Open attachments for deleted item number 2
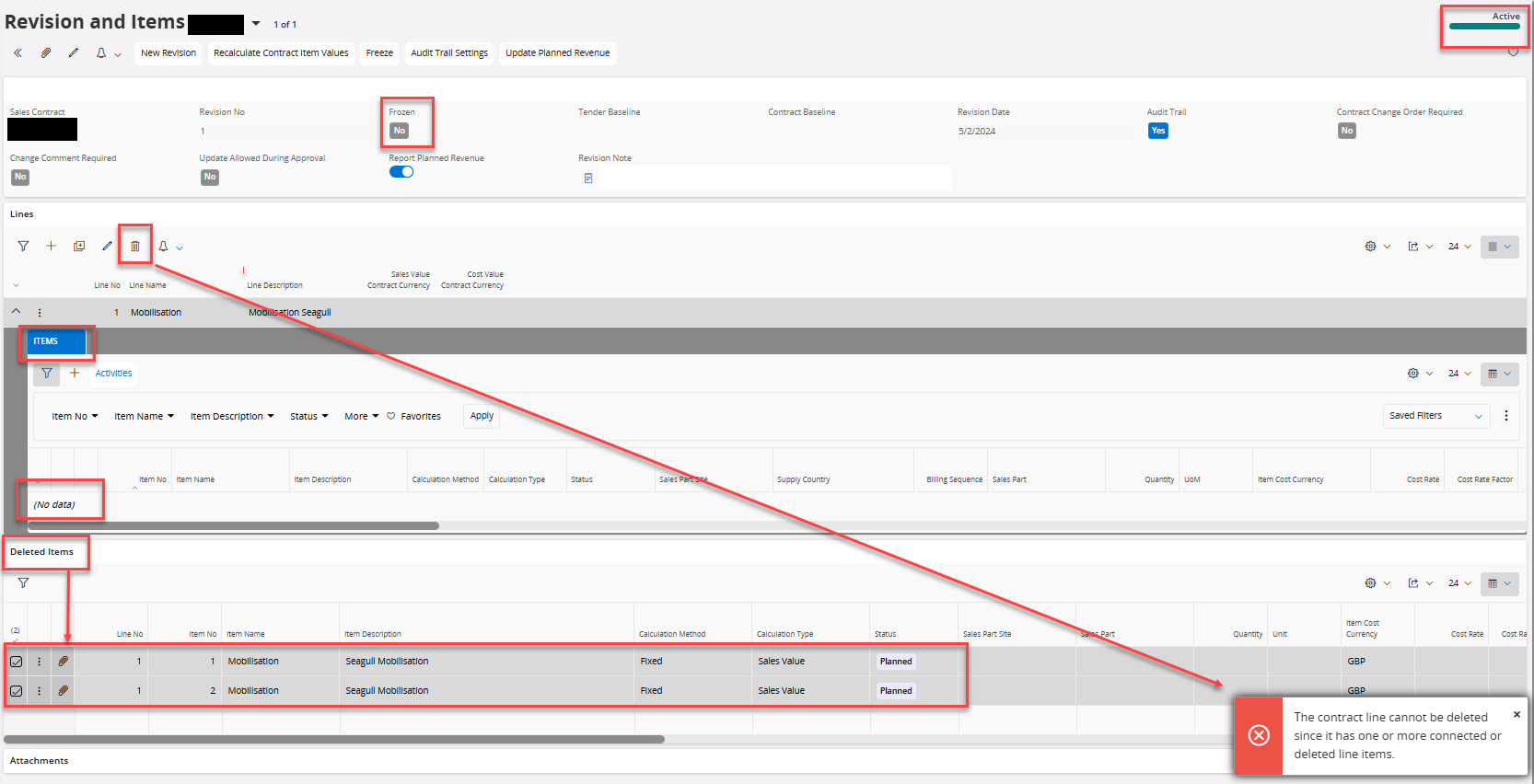Screen dimensions: 1534x784 tap(63, 691)
